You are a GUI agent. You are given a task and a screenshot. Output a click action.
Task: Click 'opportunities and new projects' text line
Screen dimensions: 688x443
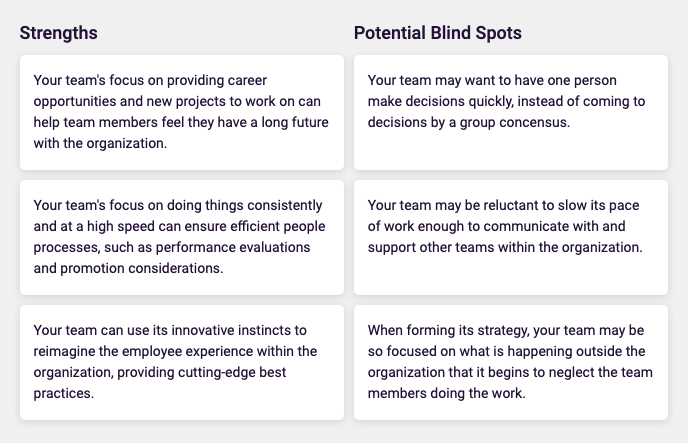pyautogui.click(x=177, y=101)
